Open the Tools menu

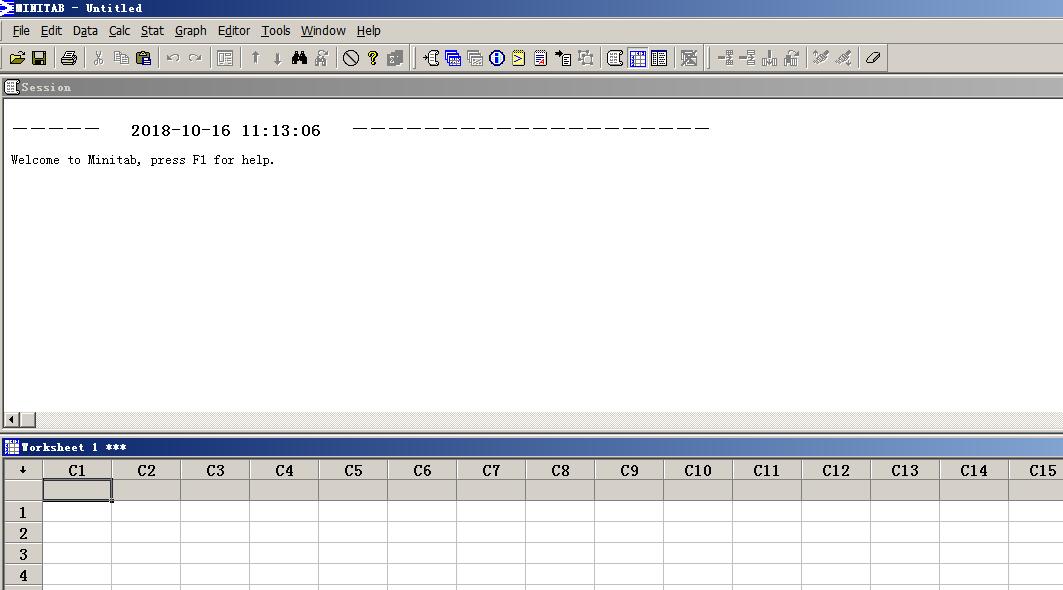tap(275, 31)
